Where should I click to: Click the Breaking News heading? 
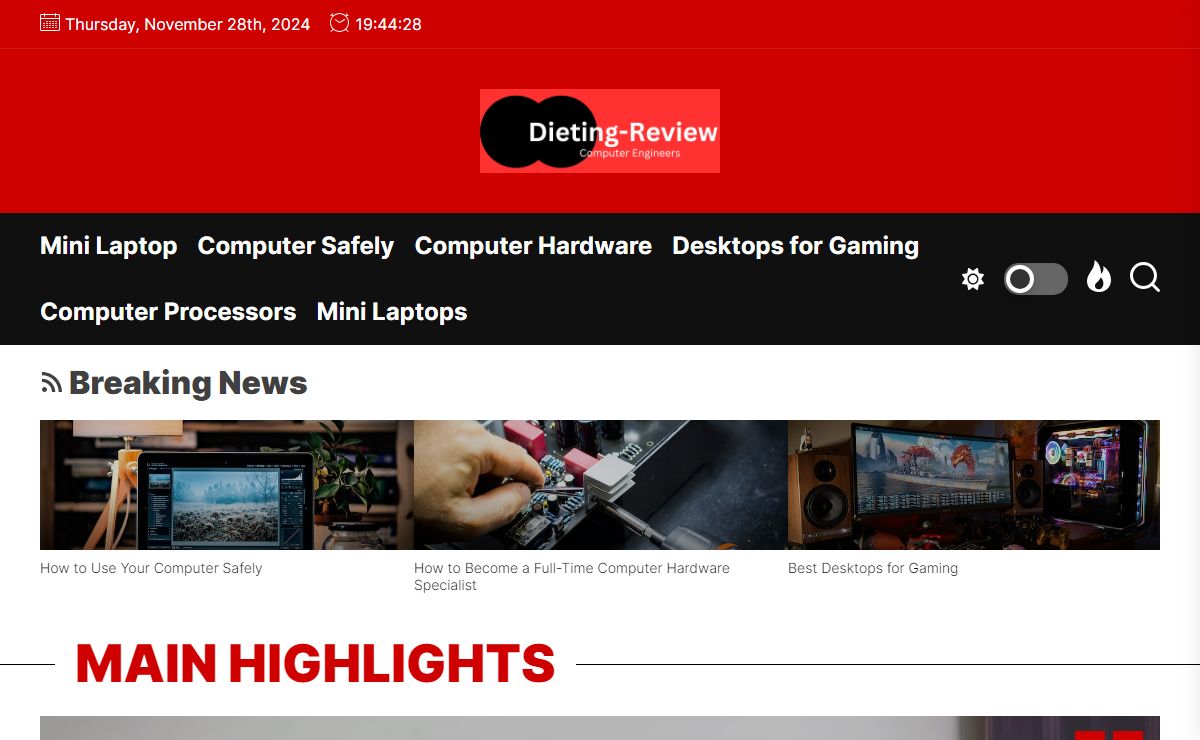pos(188,383)
